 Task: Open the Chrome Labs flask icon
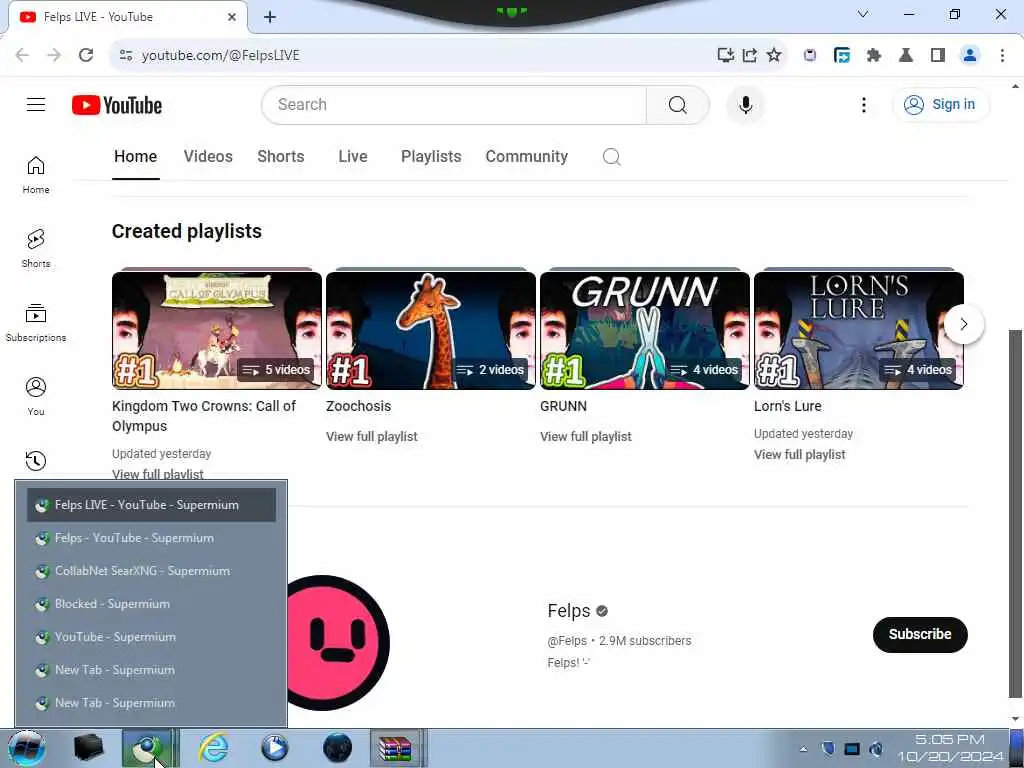click(x=906, y=56)
